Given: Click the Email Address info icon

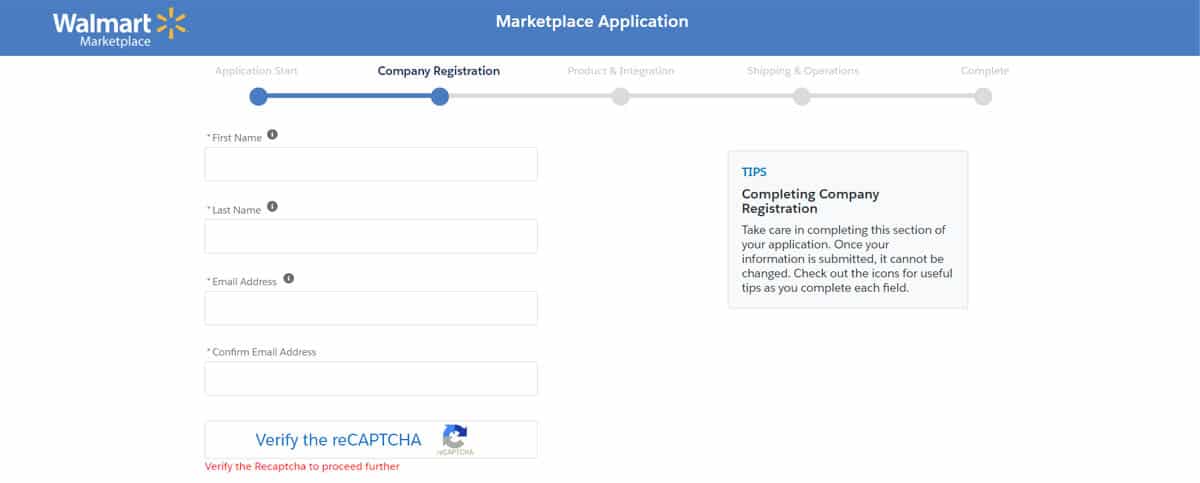Looking at the screenshot, I should click(x=289, y=279).
